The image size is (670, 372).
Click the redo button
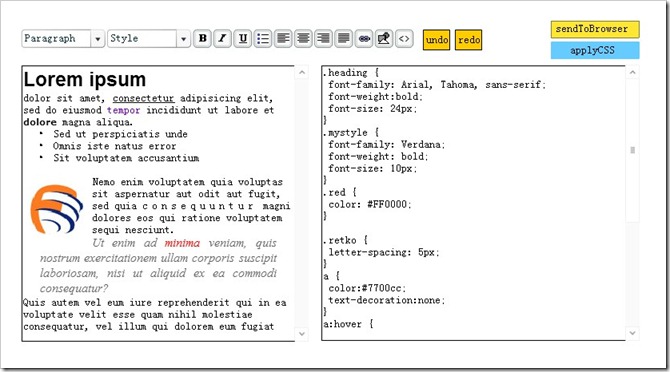pyautogui.click(x=468, y=40)
